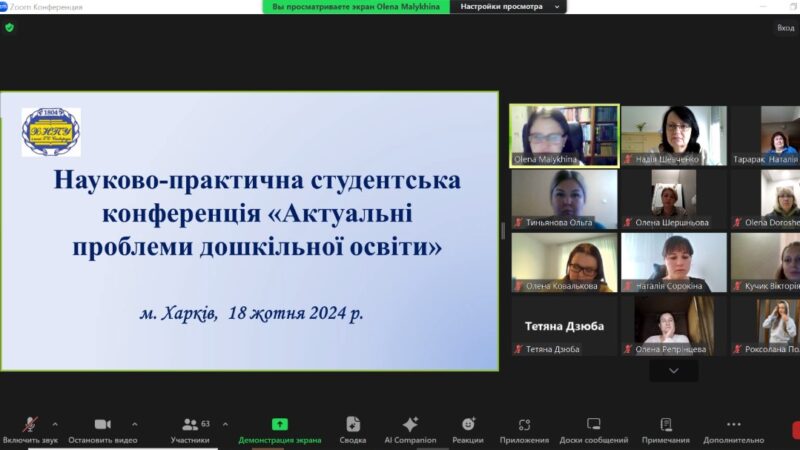Open Примечания notes tool
The image size is (800, 450).
pos(666,430)
